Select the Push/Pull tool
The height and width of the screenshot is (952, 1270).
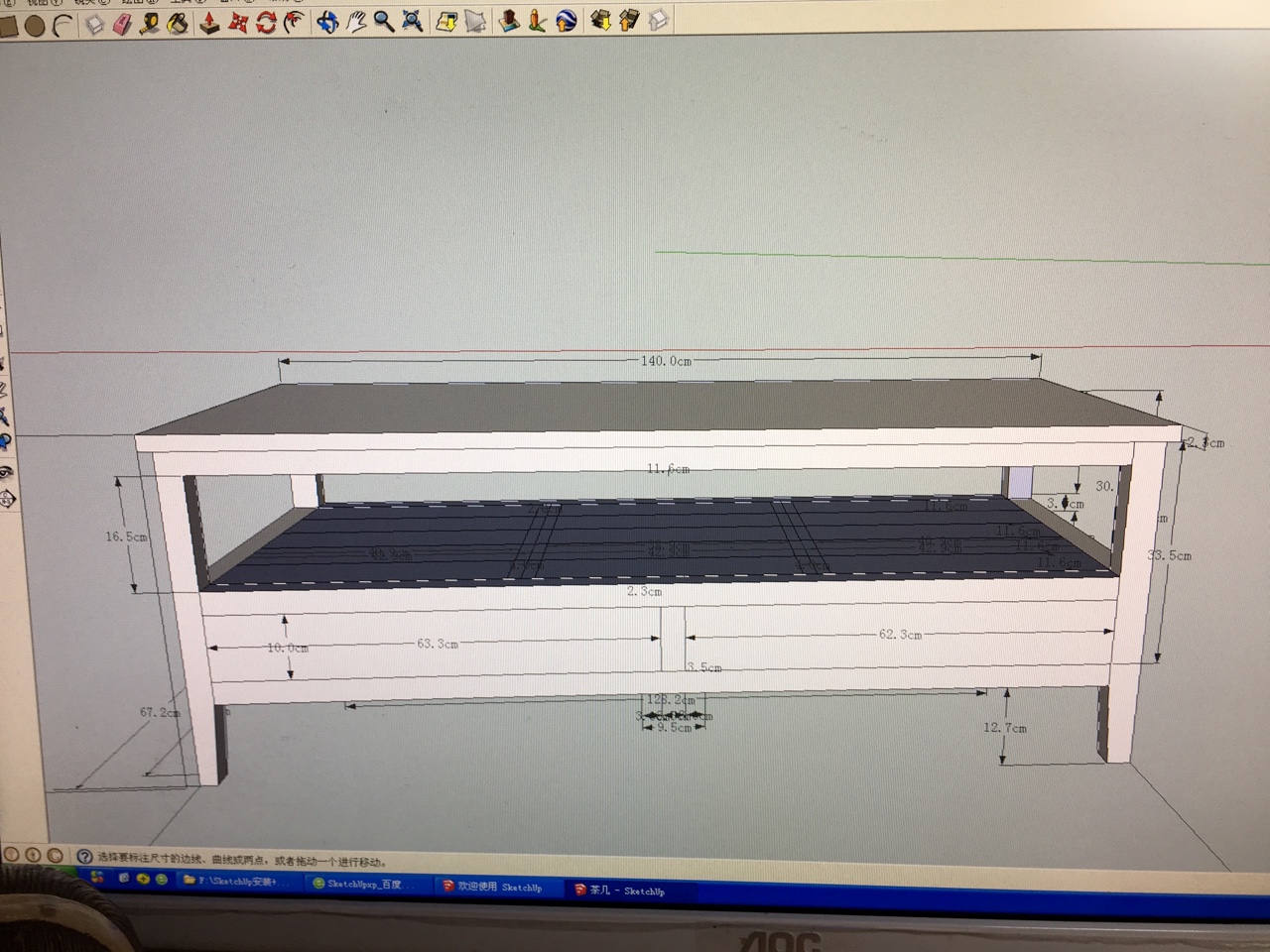(210, 22)
